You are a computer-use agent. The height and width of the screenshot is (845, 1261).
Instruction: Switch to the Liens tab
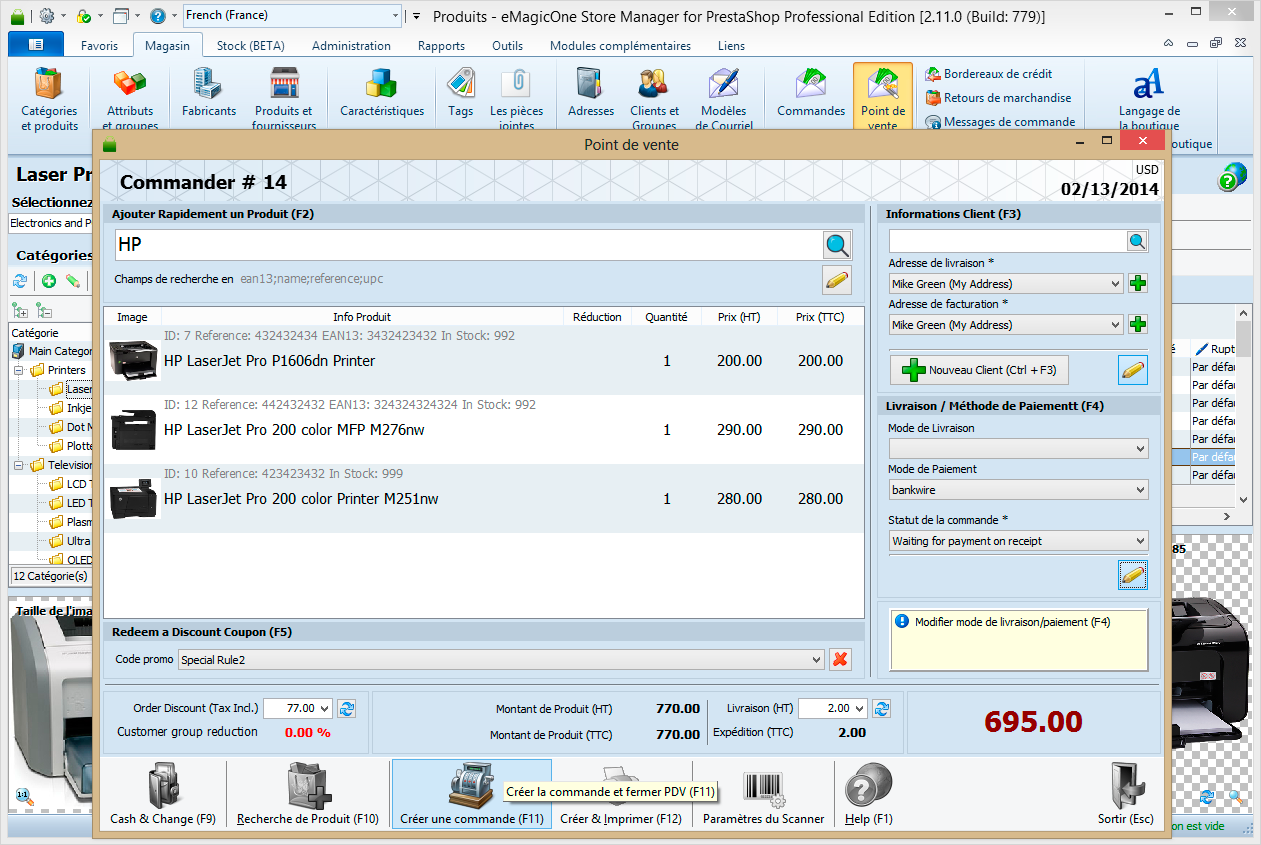click(x=731, y=45)
